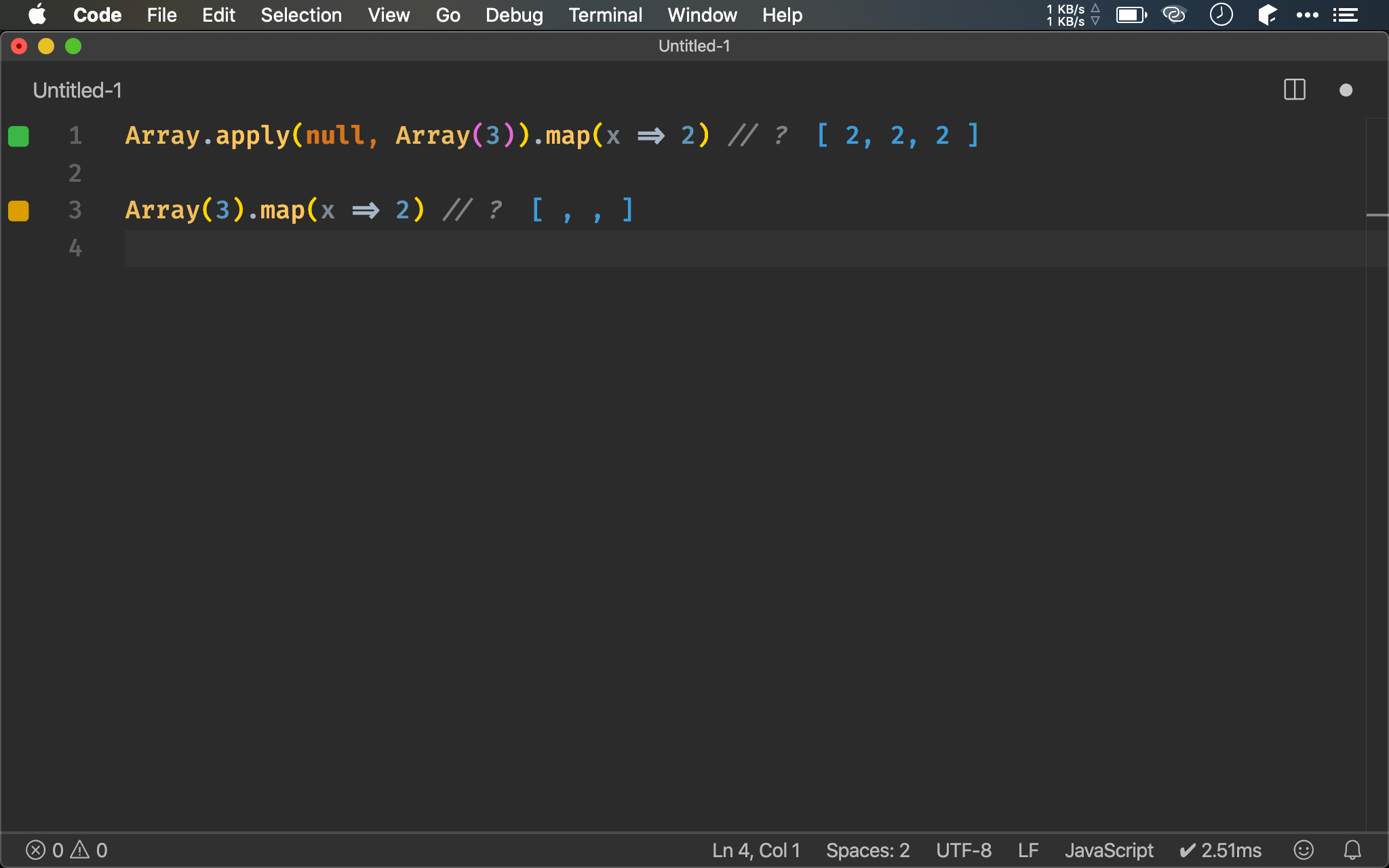The image size is (1389, 868).
Task: Click the yellow Quokka indicator on line 3
Action: pyautogui.click(x=18, y=211)
